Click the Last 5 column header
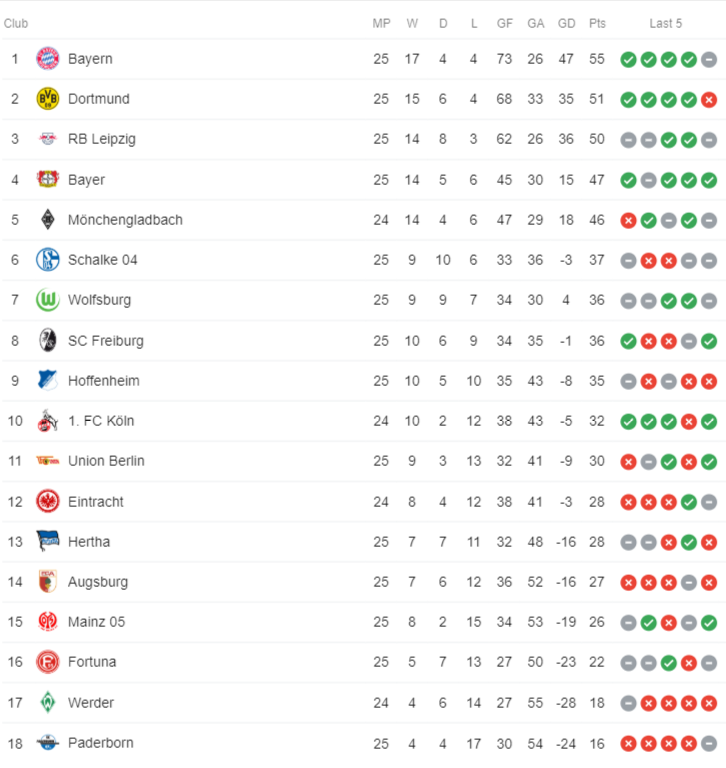The height and width of the screenshot is (768, 726). 665,24
